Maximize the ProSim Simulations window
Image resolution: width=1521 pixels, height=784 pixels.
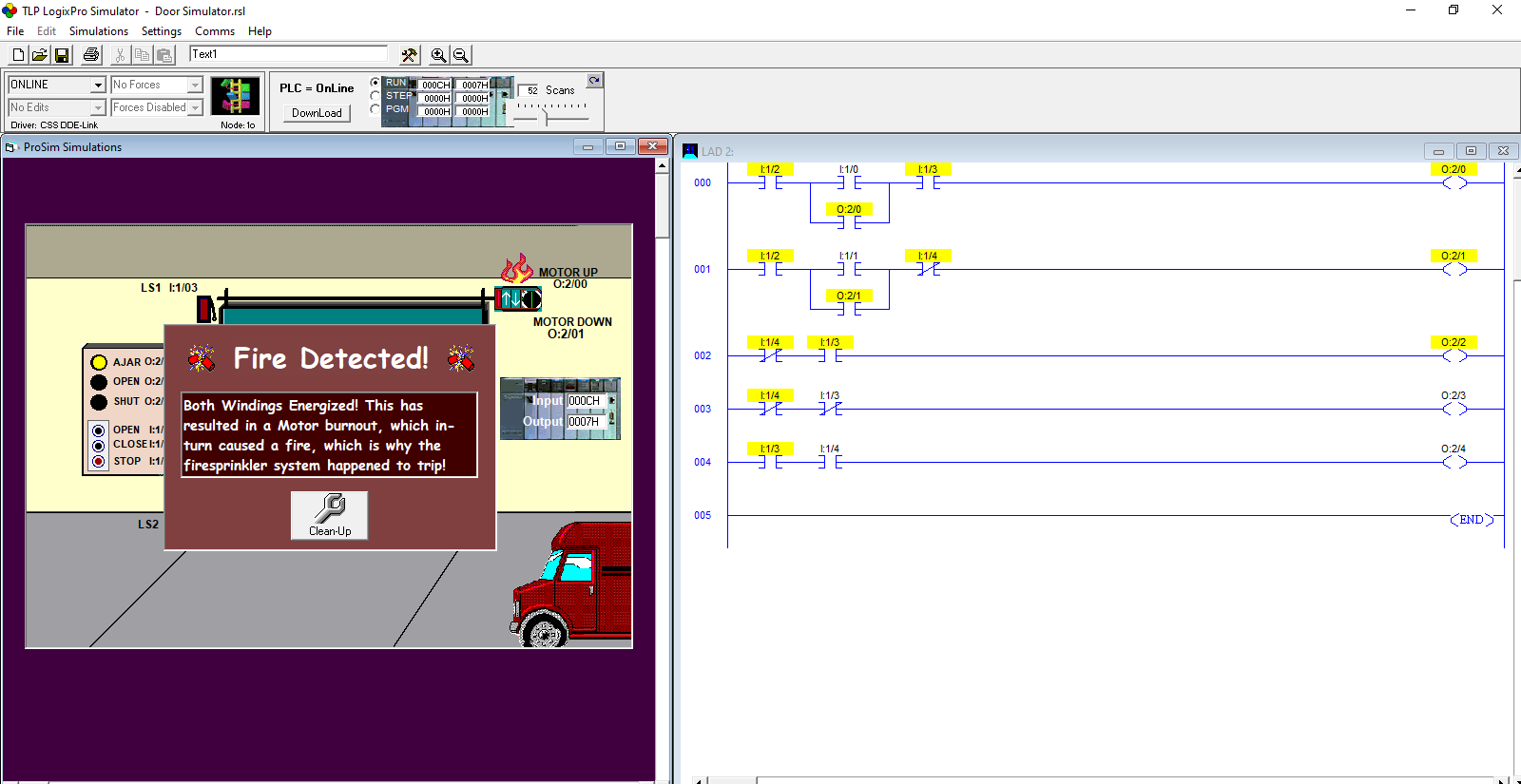pyautogui.click(x=620, y=146)
